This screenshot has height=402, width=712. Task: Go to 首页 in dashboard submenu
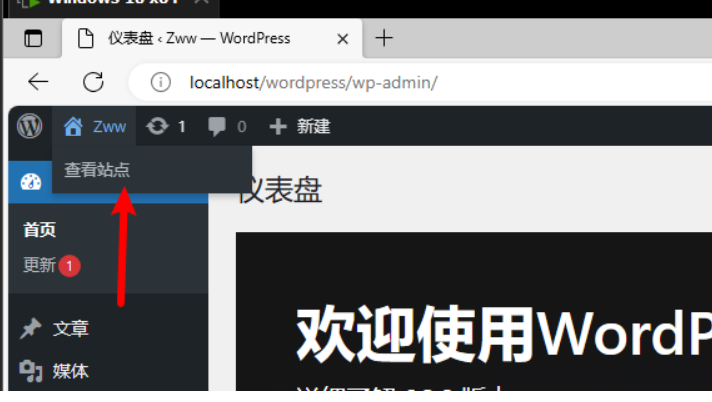(40, 230)
